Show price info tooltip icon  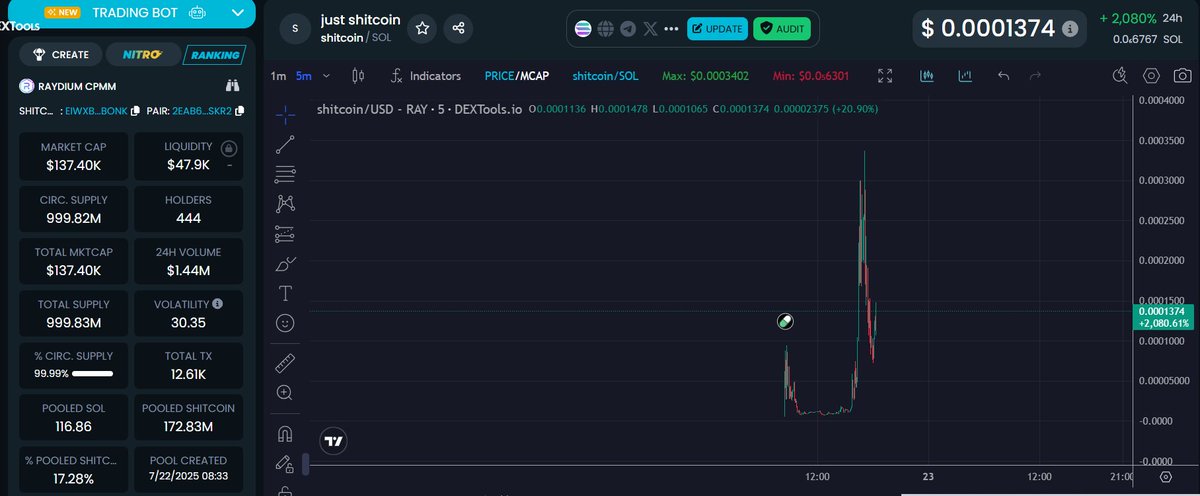1071,29
